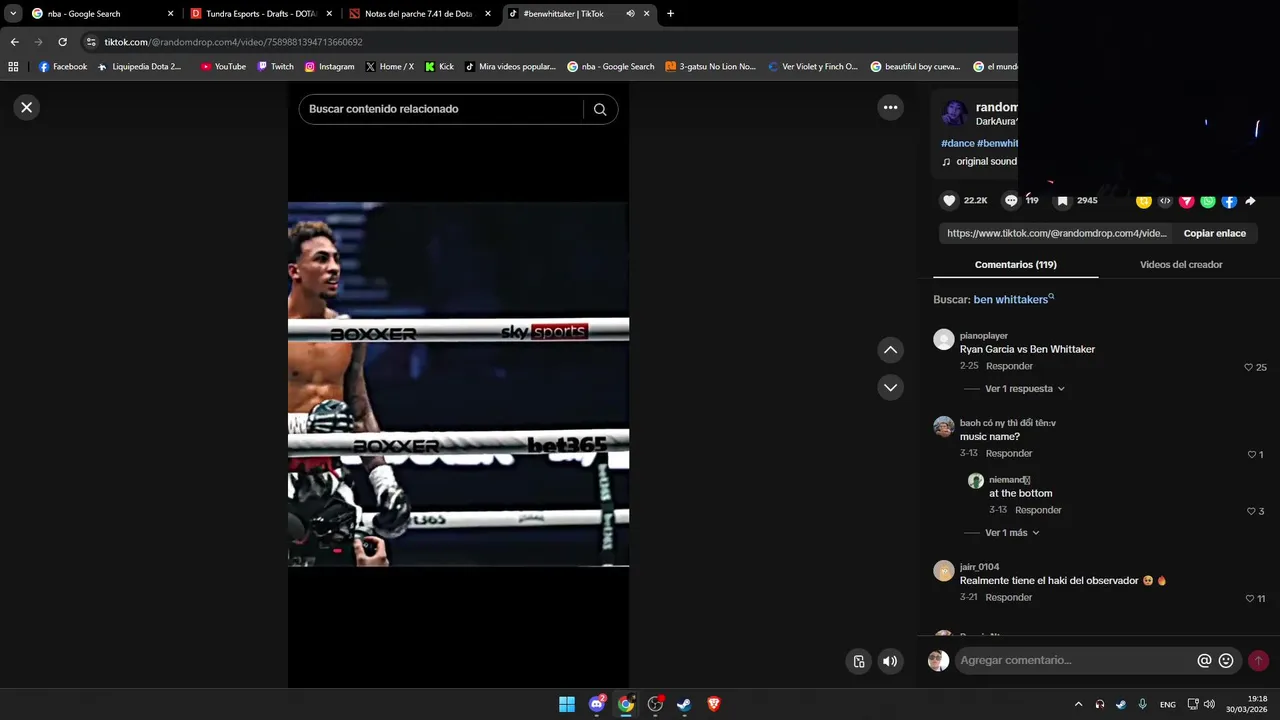Mute the video sound
The width and height of the screenshot is (1280, 720).
pyautogui.click(x=890, y=661)
